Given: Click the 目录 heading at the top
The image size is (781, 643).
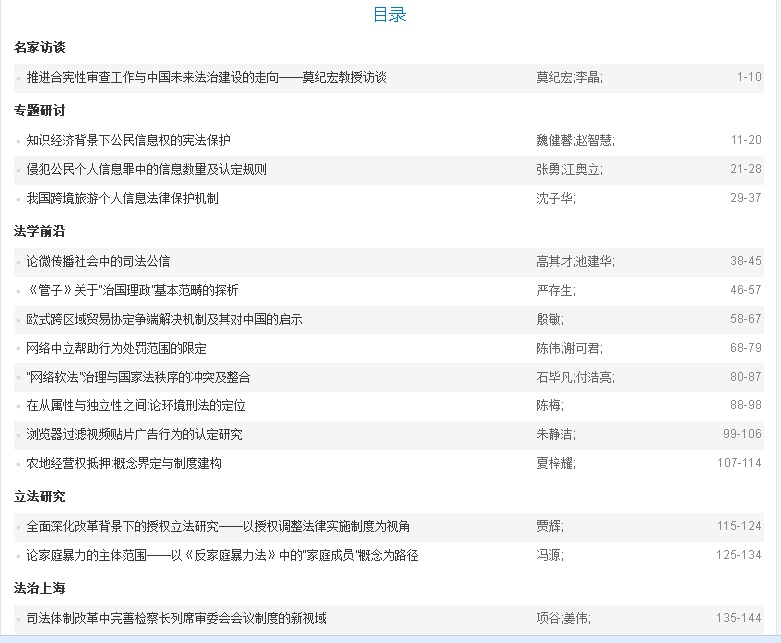Looking at the screenshot, I should 390,14.
